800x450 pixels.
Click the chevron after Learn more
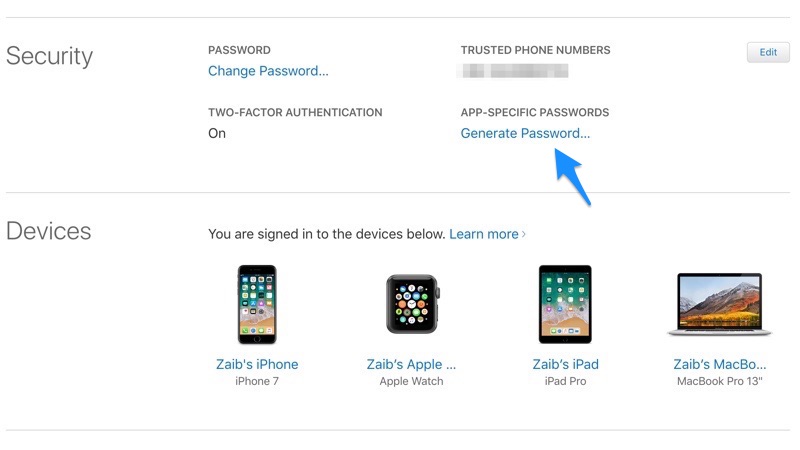click(523, 234)
